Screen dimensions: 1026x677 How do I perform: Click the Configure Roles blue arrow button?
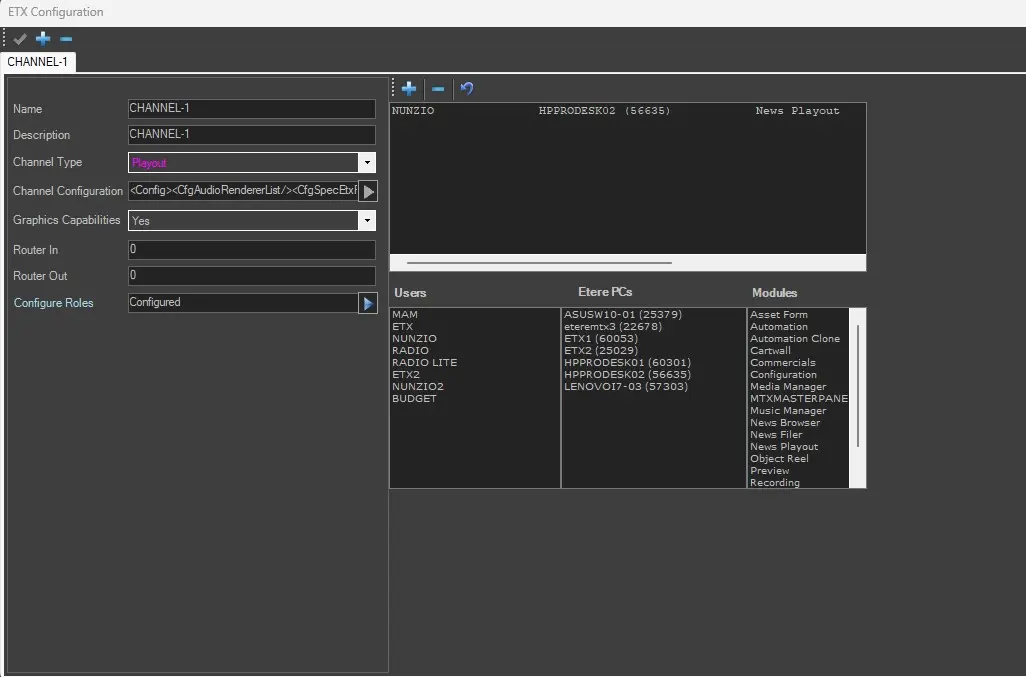point(368,303)
